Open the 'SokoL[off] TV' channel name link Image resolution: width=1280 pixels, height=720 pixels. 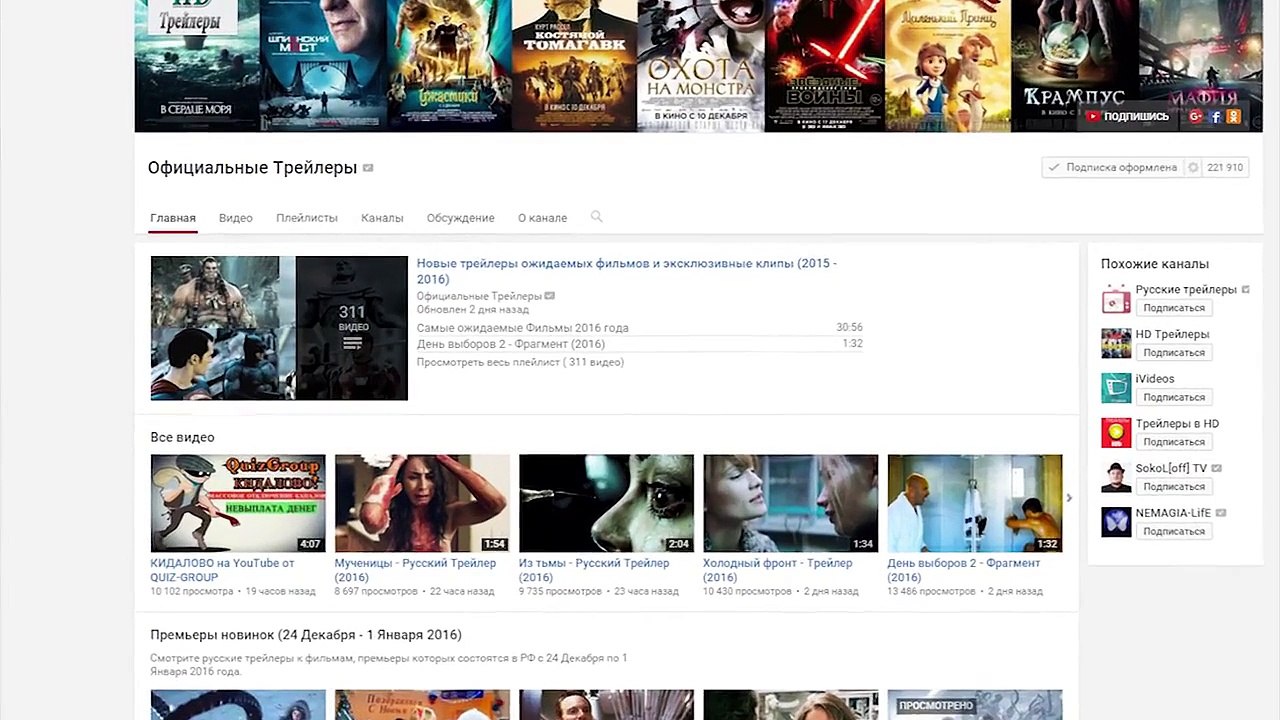pyautogui.click(x=1171, y=468)
